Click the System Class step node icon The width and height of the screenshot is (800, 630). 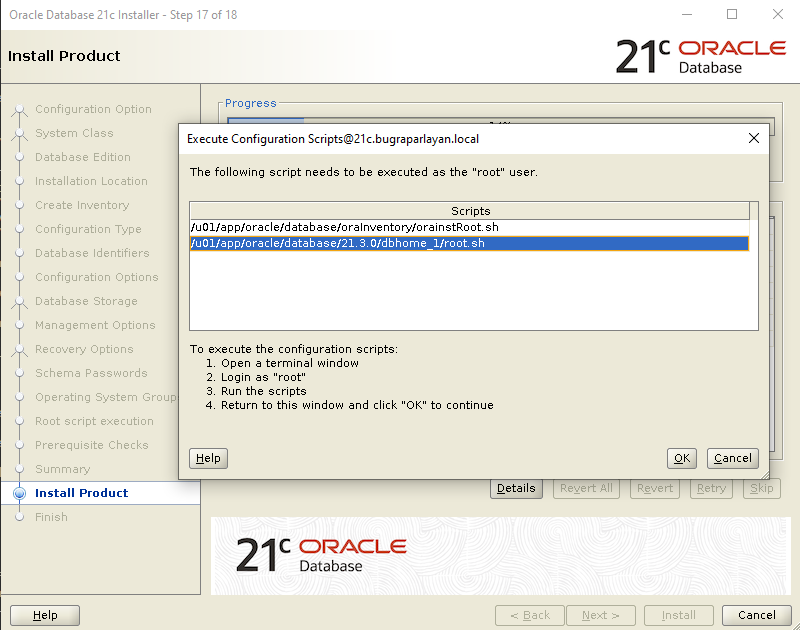click(19, 134)
